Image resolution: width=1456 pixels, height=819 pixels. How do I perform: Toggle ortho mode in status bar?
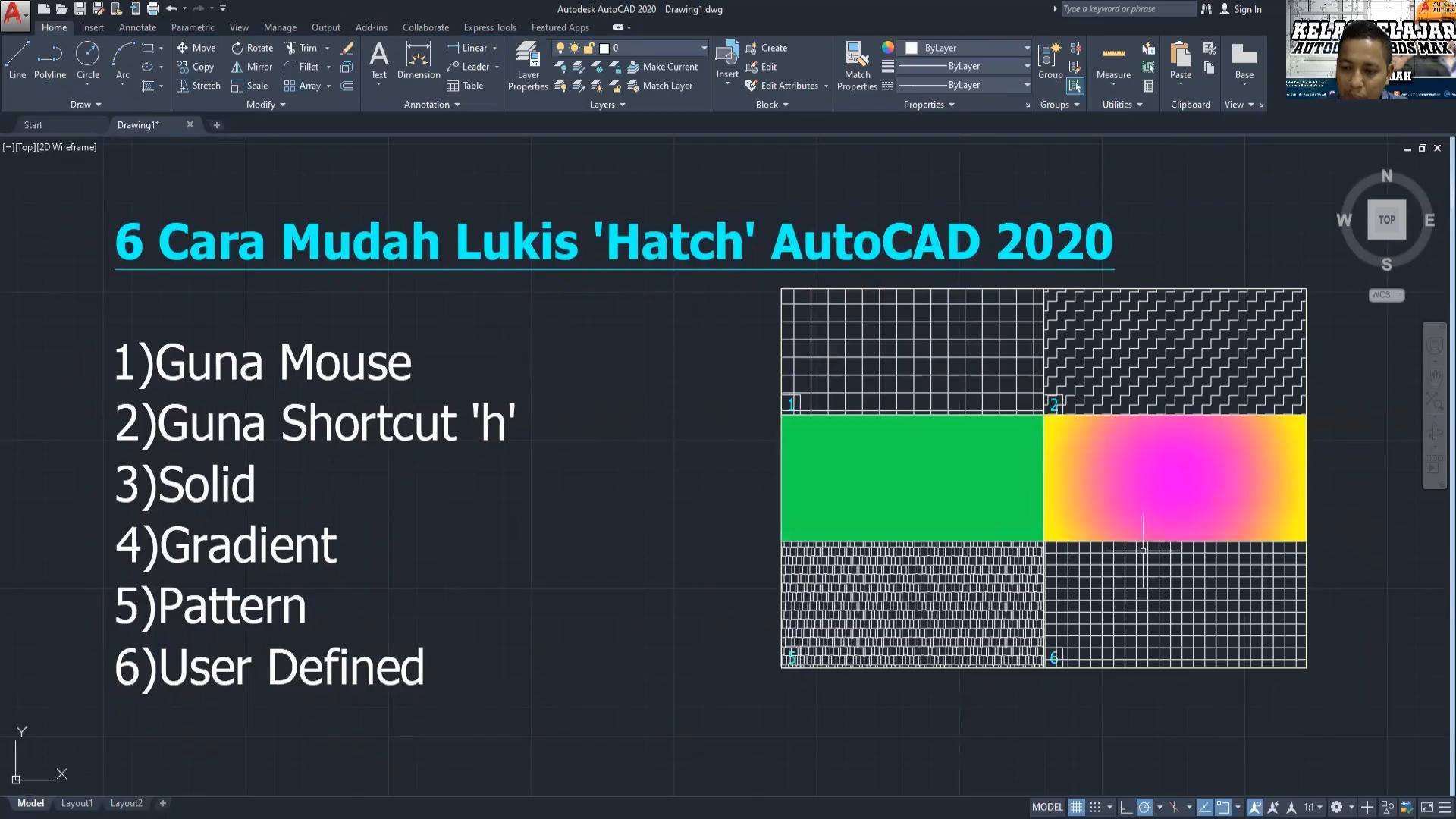(x=1126, y=807)
